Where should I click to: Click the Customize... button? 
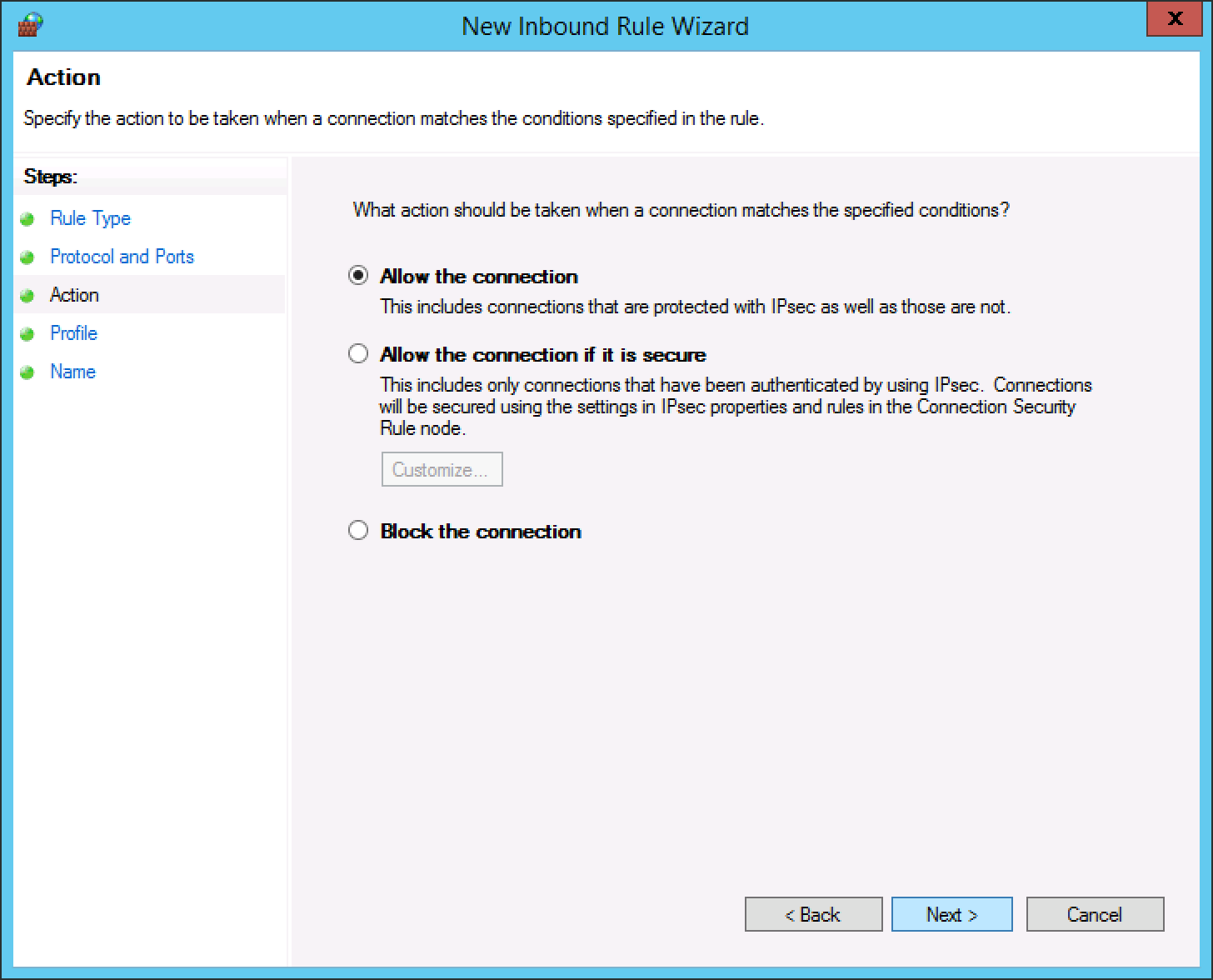[442, 470]
